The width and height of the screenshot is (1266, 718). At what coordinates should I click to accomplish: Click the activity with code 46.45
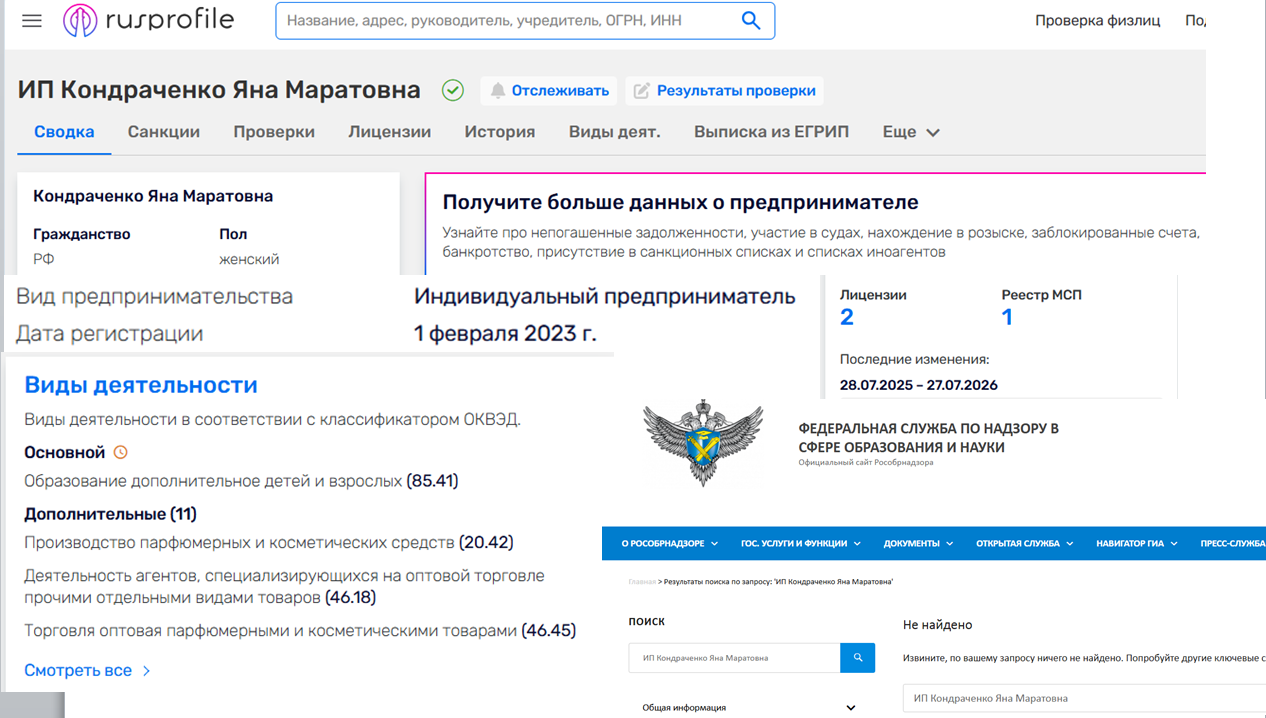[x=300, y=631]
